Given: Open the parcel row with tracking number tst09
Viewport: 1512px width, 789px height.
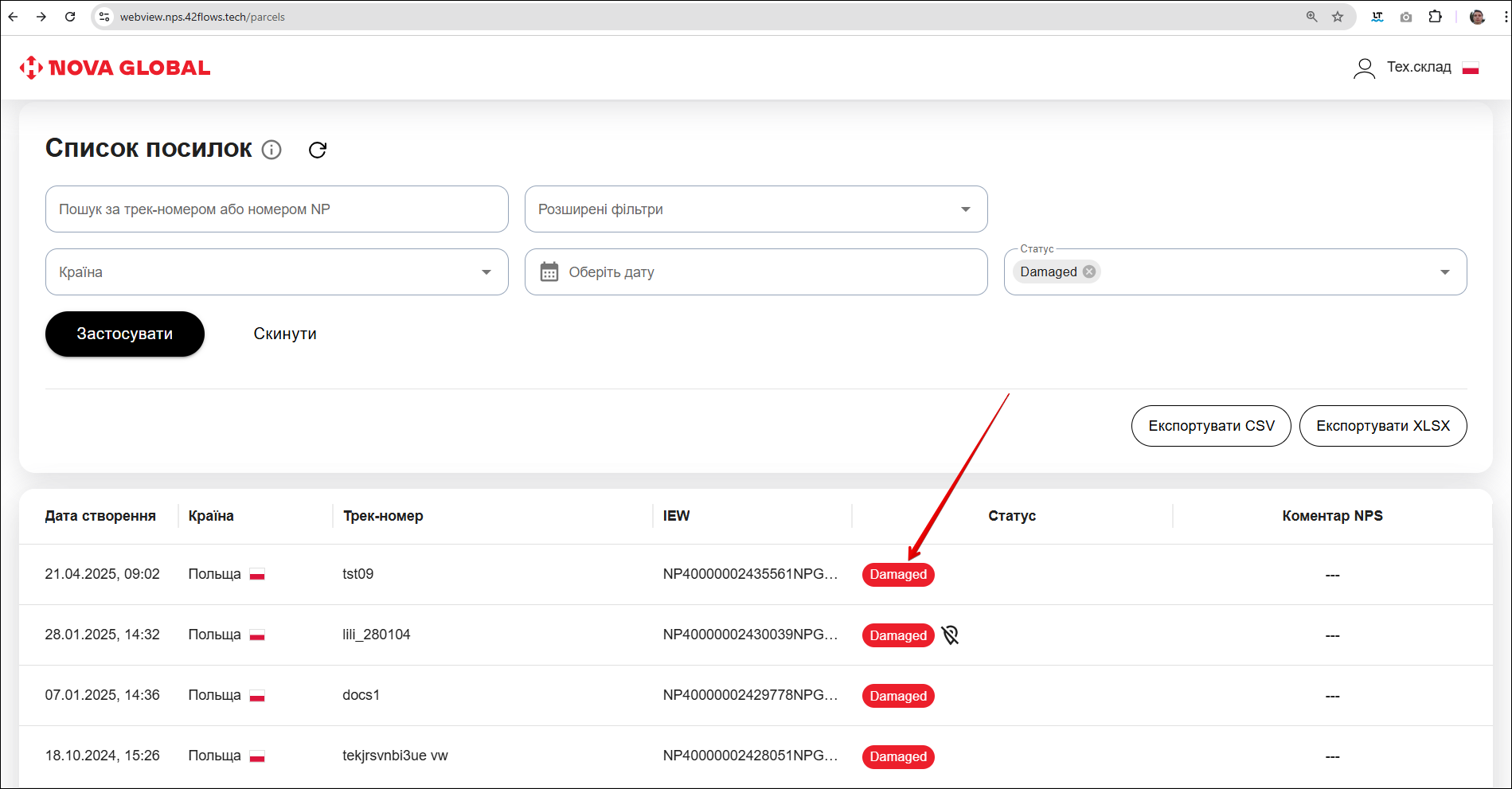Looking at the screenshot, I should pos(358,574).
